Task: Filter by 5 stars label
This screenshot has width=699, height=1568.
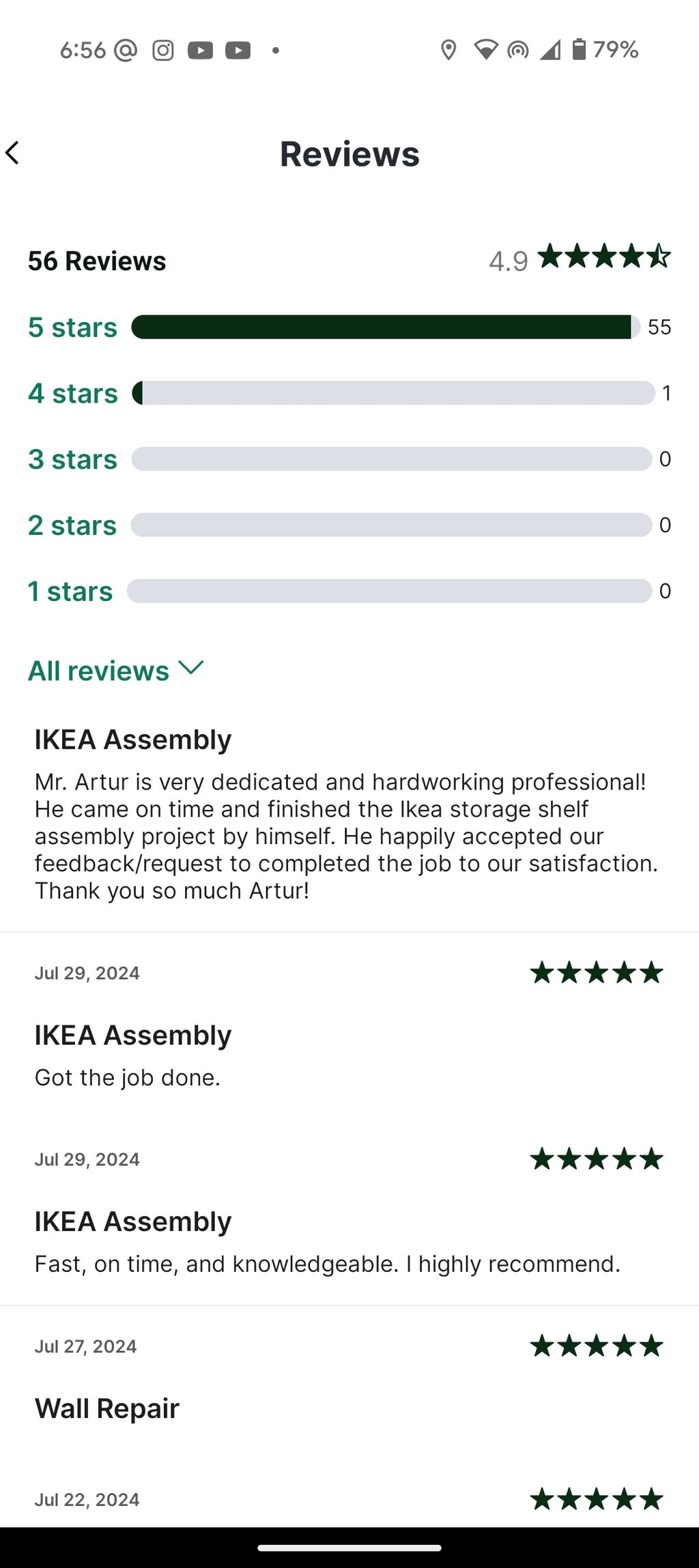Action: 72,328
